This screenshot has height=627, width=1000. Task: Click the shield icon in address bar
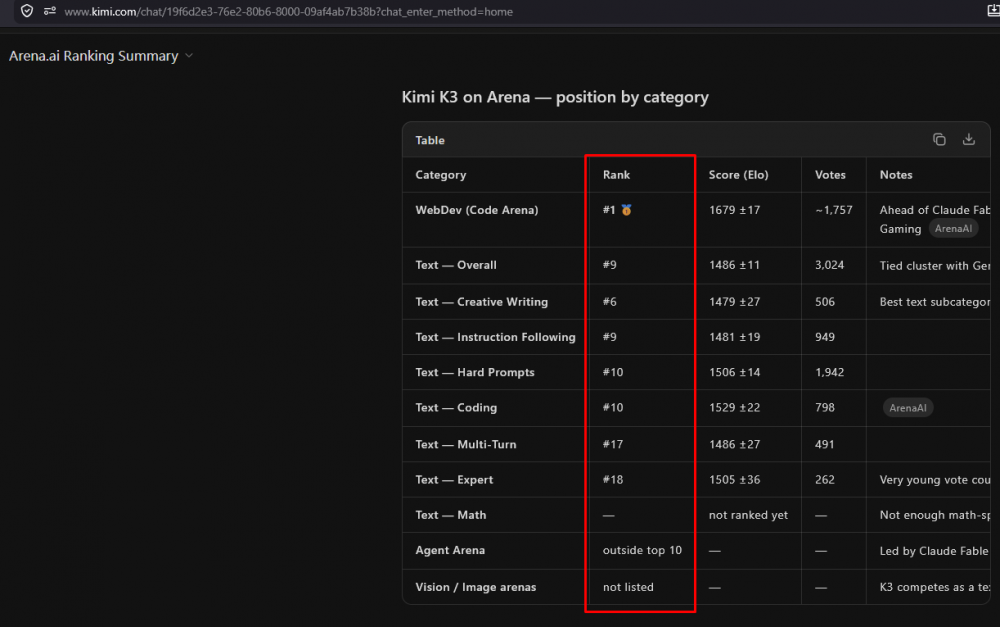(27, 11)
